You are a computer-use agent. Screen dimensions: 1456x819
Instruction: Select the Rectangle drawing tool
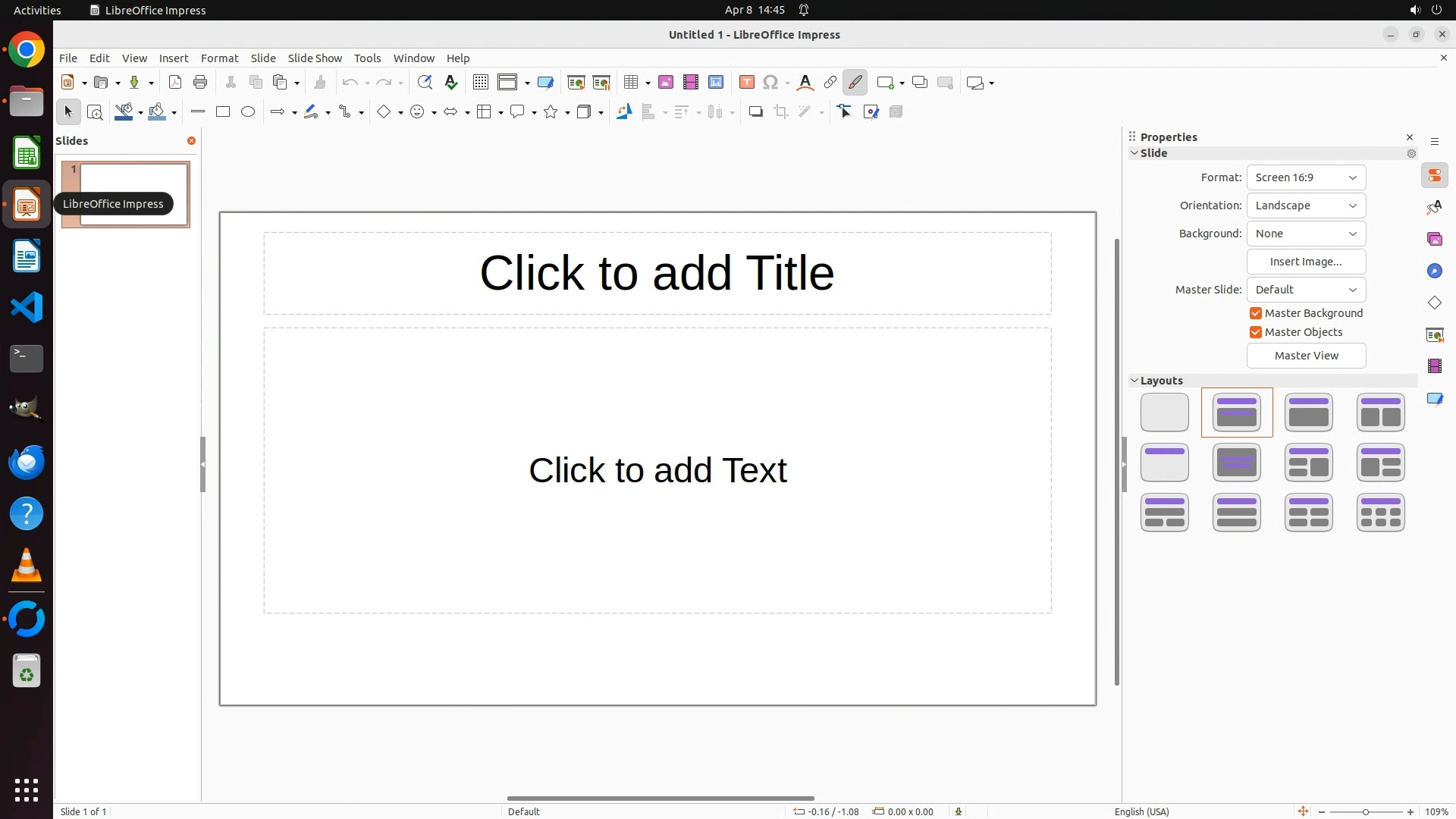coord(223,112)
